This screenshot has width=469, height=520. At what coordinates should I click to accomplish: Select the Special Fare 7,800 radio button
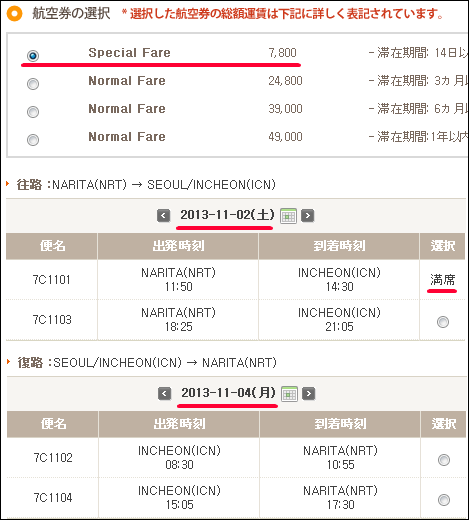33,55
